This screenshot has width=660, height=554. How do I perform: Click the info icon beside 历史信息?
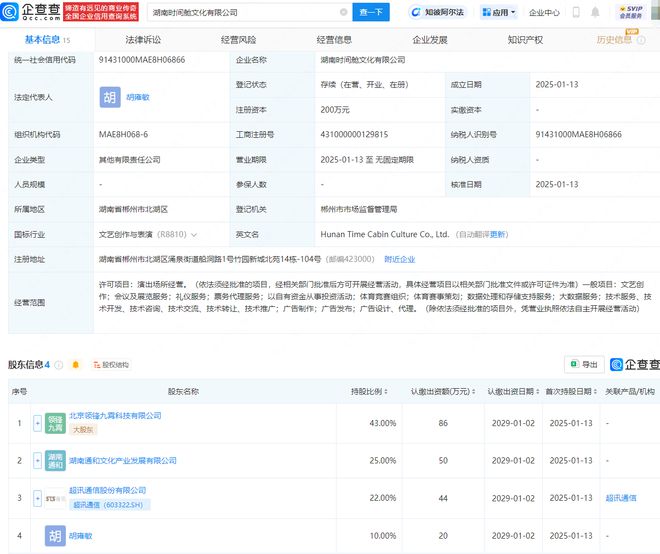click(641, 40)
